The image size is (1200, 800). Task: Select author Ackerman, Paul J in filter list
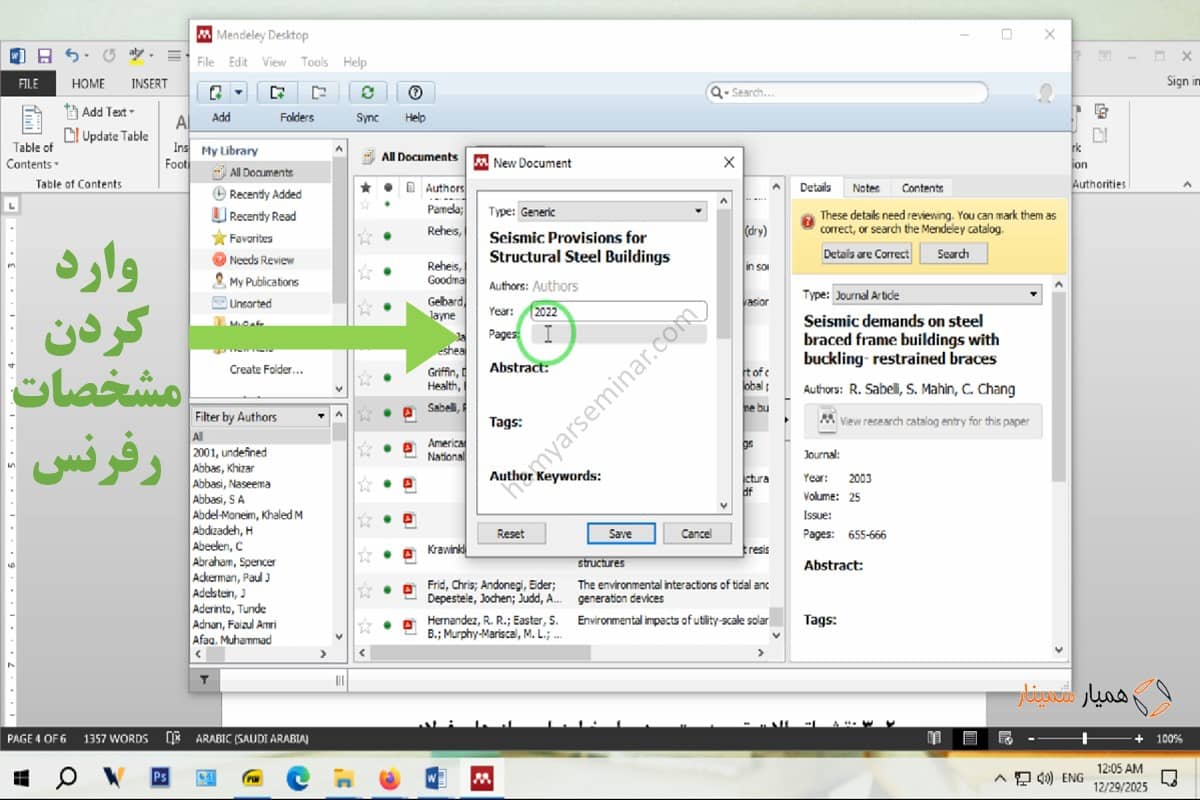click(231, 577)
